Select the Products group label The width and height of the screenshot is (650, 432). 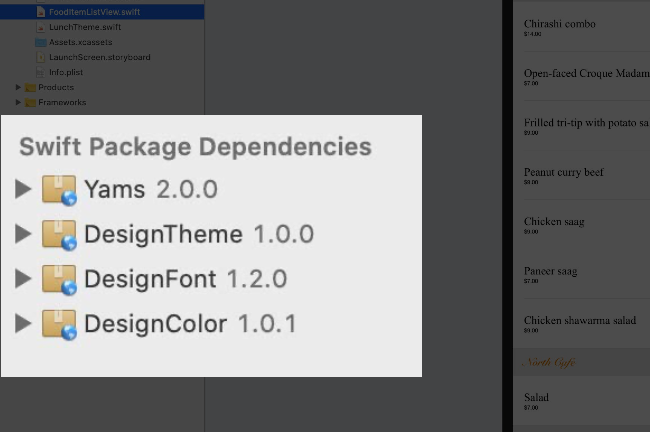tap(56, 87)
